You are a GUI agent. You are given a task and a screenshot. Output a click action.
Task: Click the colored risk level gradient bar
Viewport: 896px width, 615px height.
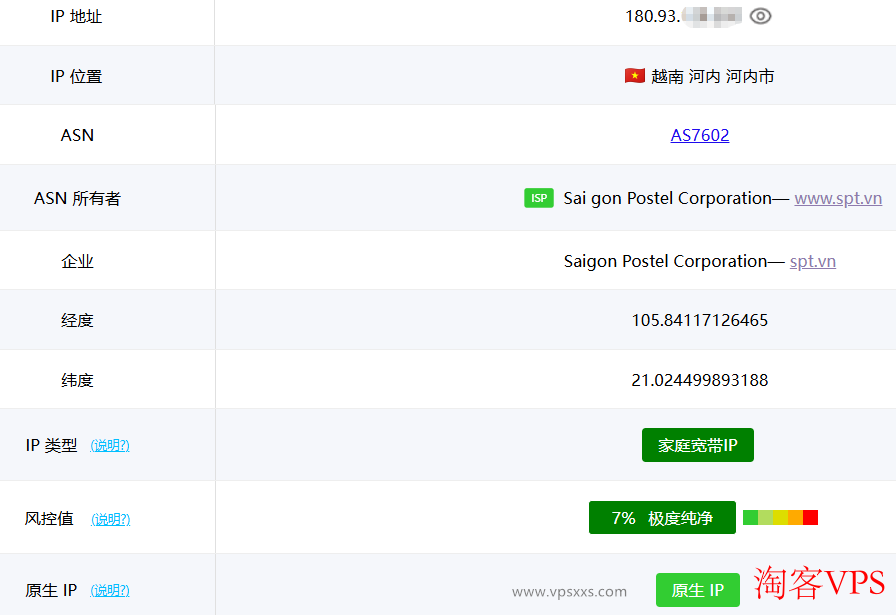click(781, 517)
